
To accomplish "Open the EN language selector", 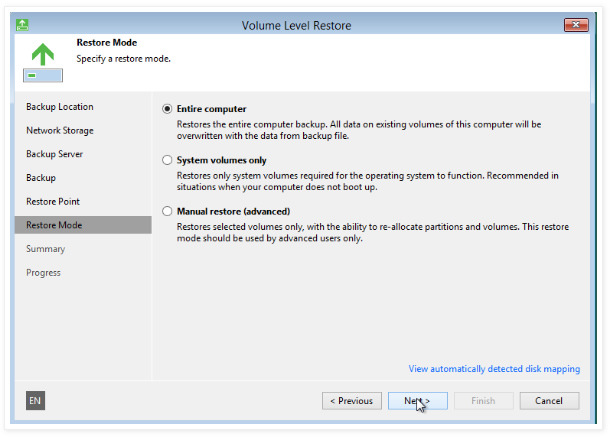I will tap(35, 401).
